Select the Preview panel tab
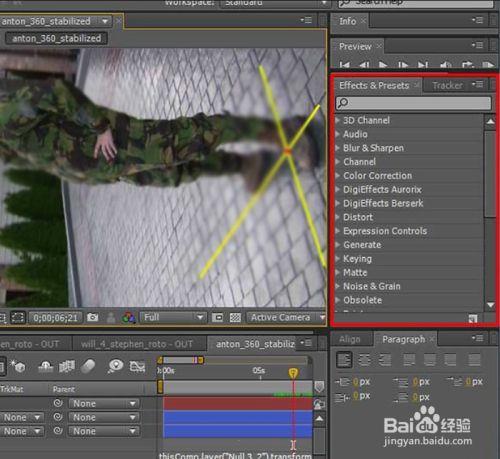500x459 pixels. tap(355, 47)
